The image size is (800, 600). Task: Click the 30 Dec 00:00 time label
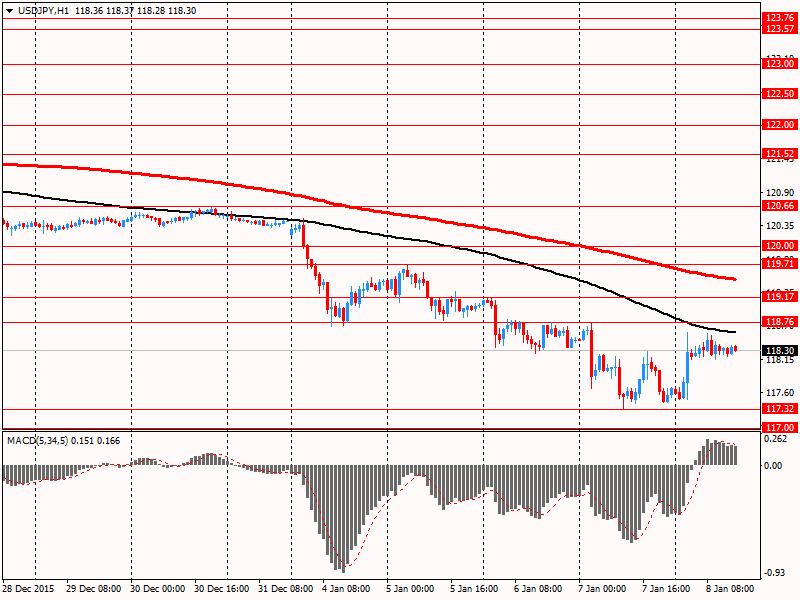(157, 588)
